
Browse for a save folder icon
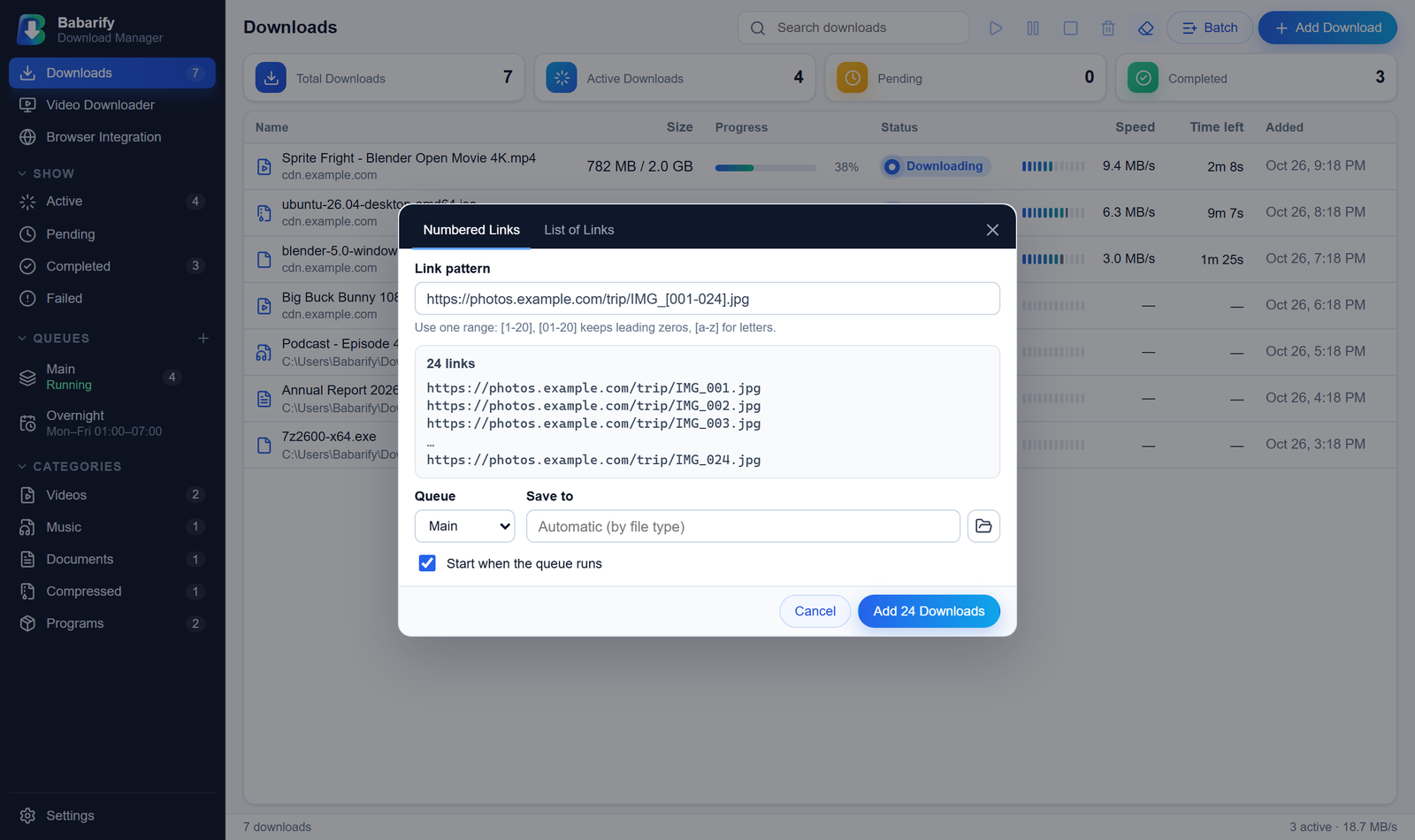tap(983, 526)
